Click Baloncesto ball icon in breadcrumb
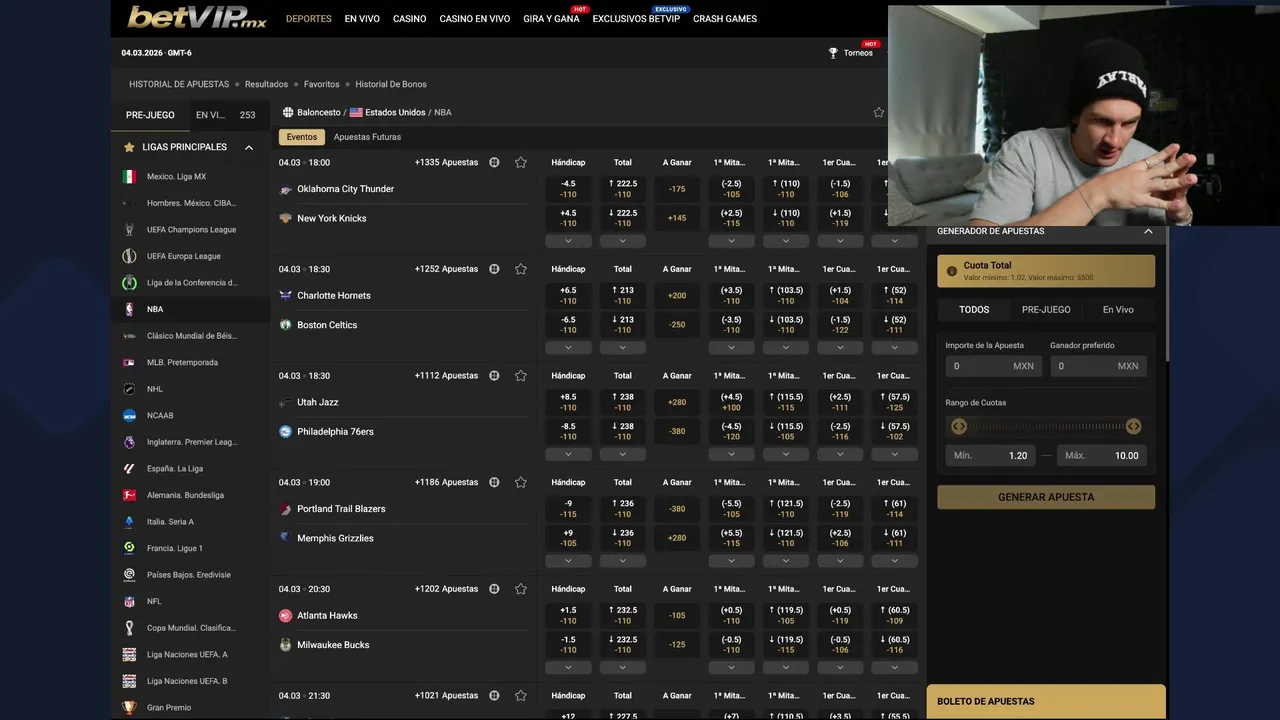Image resolution: width=1280 pixels, height=720 pixels. [x=288, y=112]
